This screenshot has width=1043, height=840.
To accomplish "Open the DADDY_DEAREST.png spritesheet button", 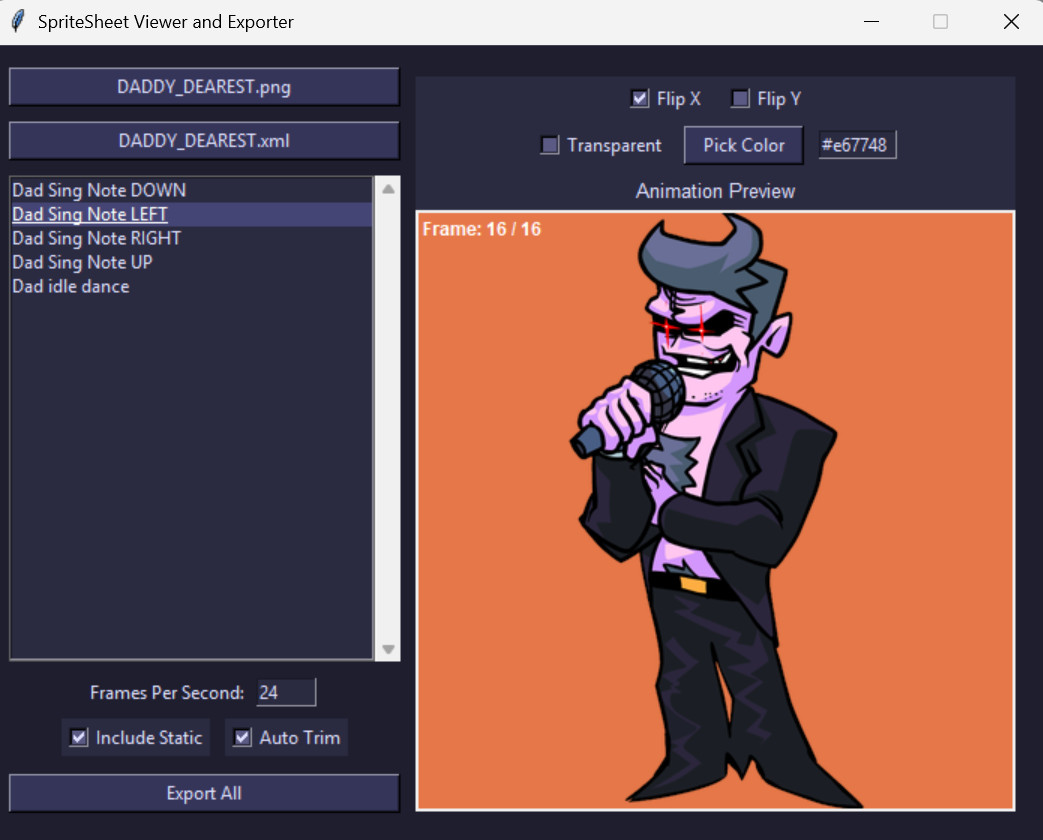I will coord(204,86).
